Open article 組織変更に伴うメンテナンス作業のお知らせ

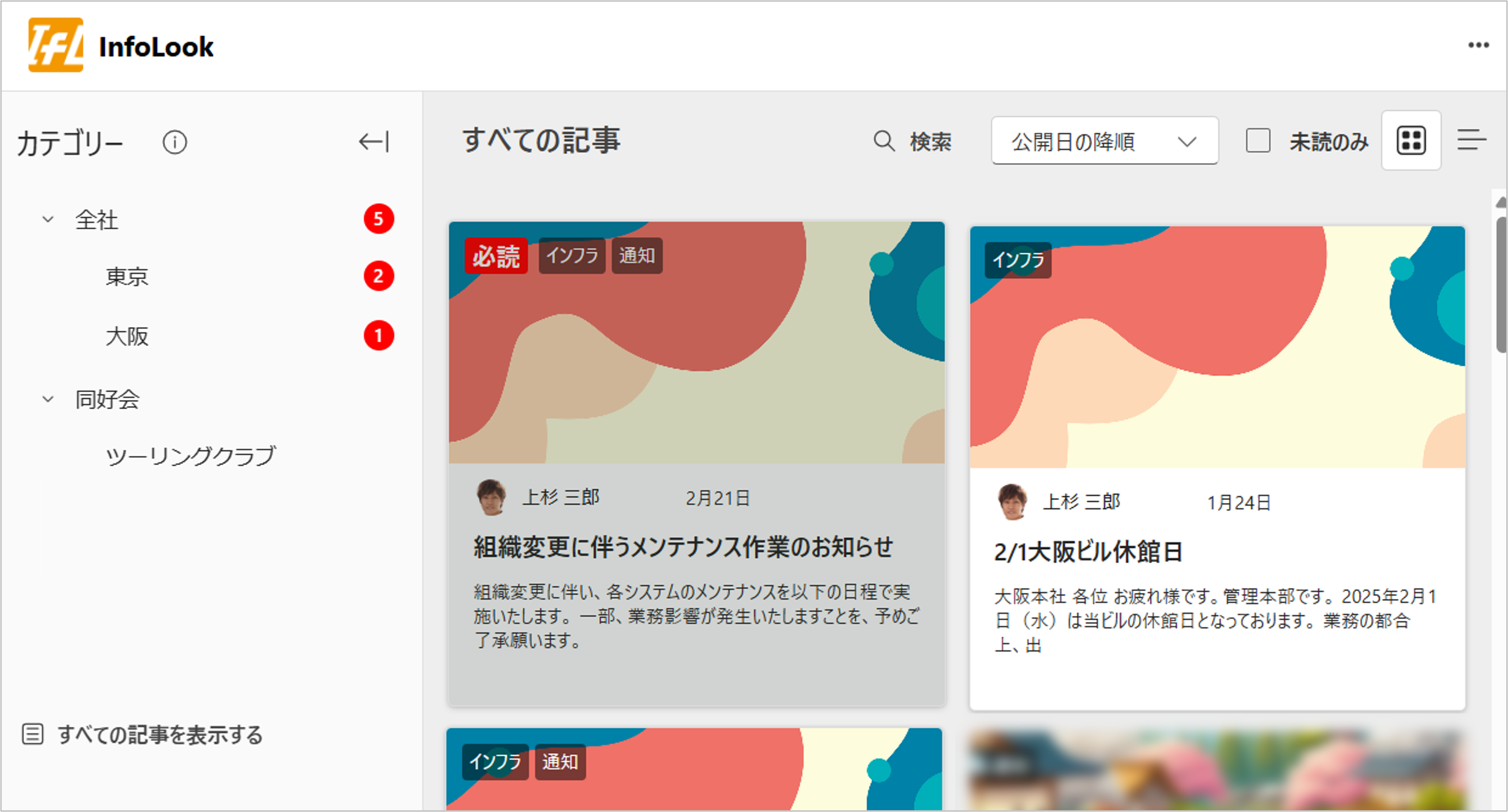coord(683,547)
